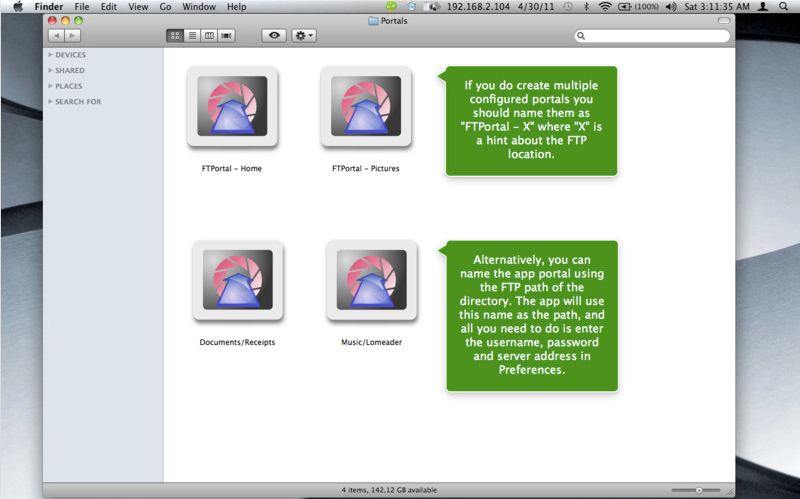This screenshot has width=800, height=499.
Task: Toggle the toolbar pill button in title bar
Action: point(723,20)
